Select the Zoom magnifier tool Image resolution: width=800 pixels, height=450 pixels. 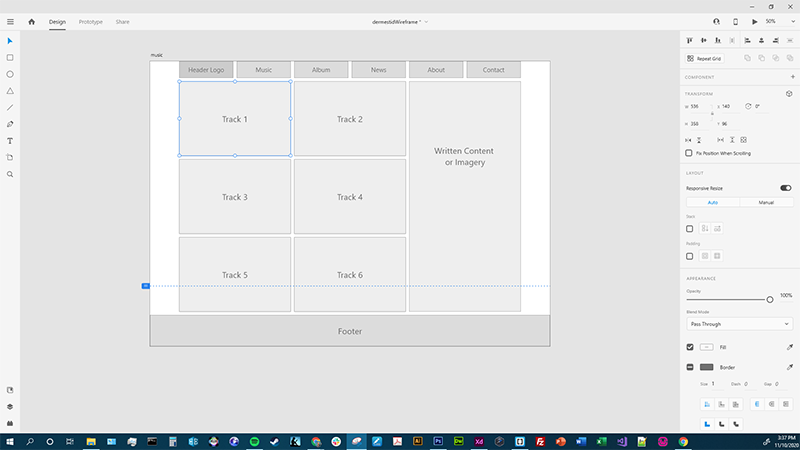pos(10,174)
